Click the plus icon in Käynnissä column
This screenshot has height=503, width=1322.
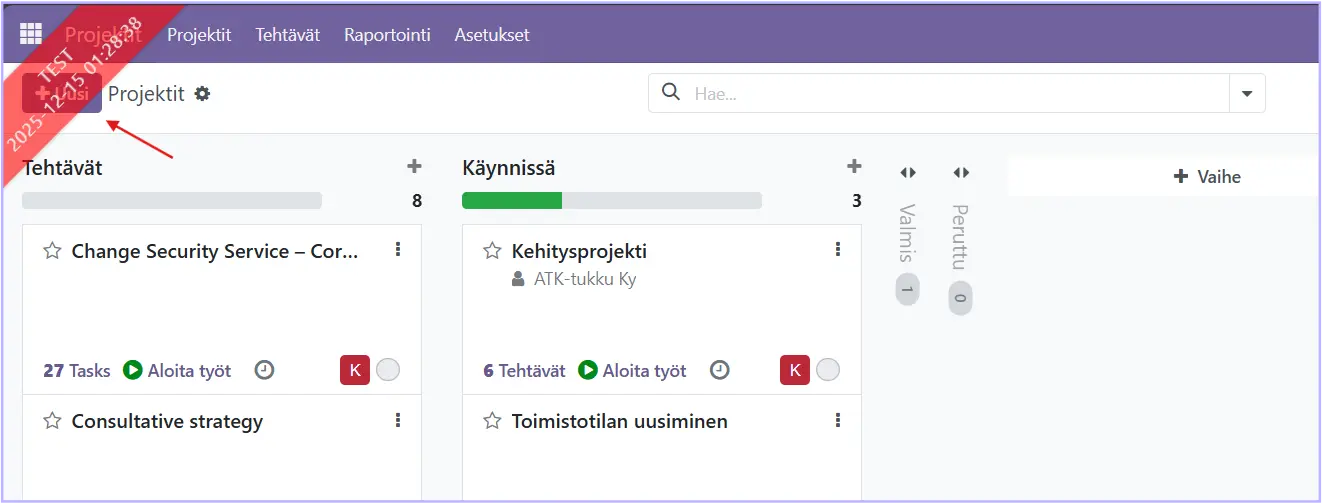click(854, 167)
